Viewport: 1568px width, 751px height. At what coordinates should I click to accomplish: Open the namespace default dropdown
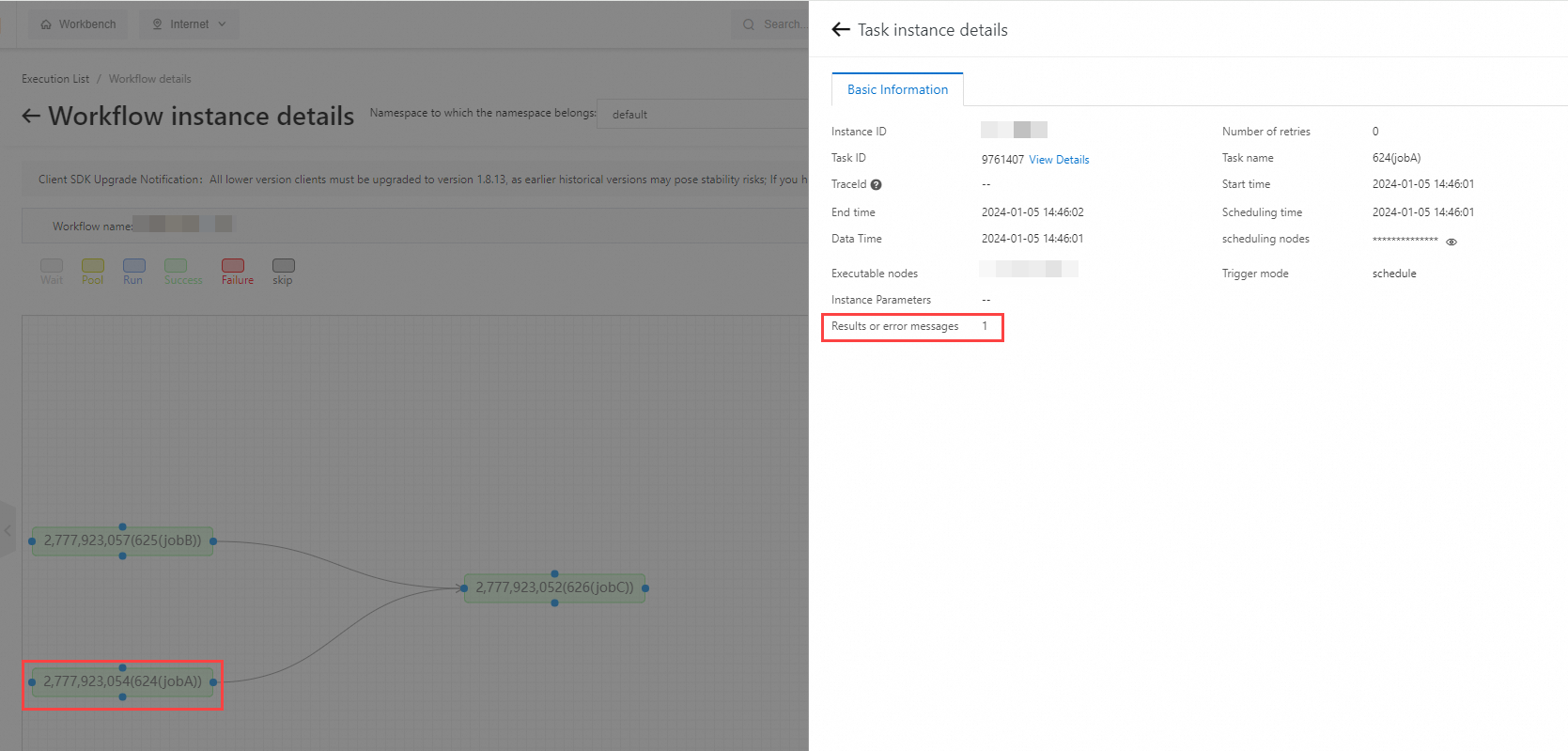[x=703, y=114]
